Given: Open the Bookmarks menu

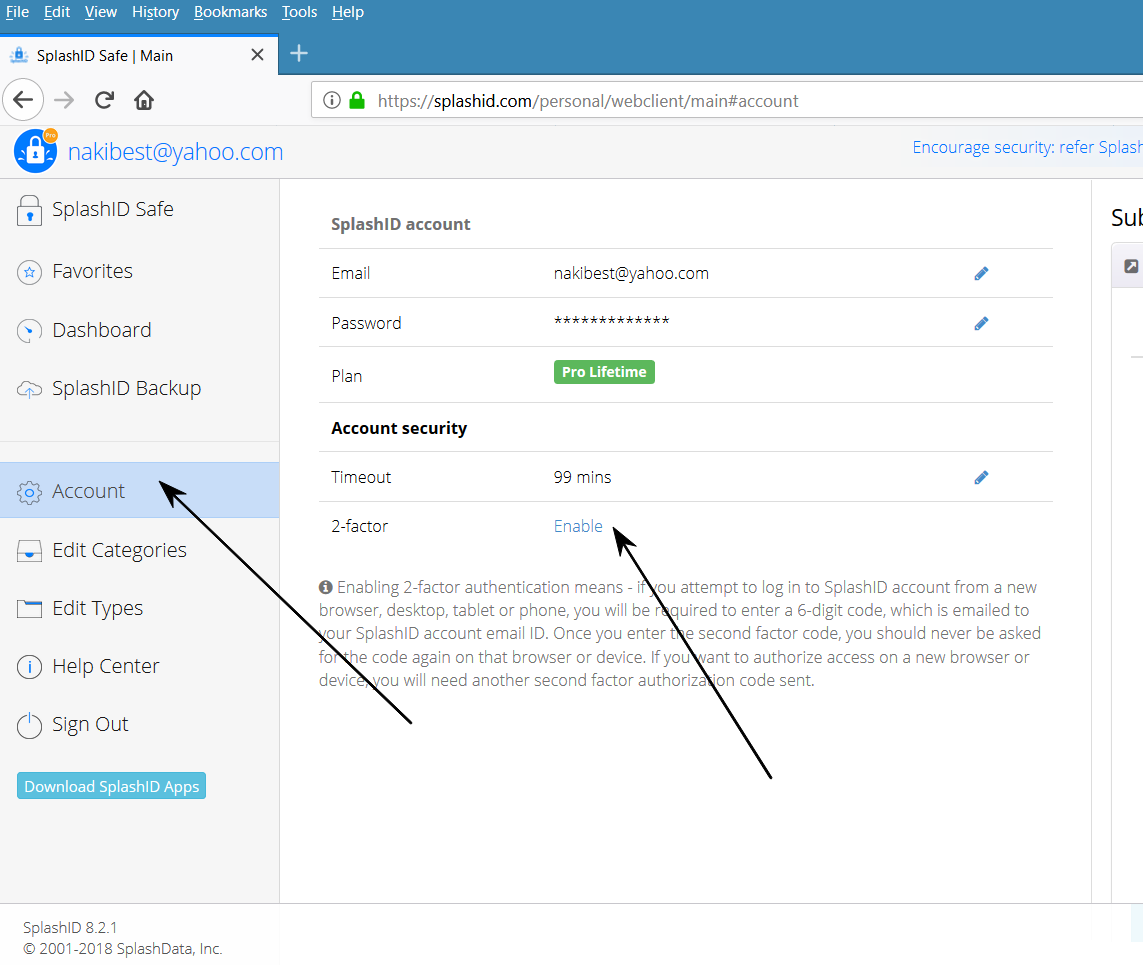Looking at the screenshot, I should click(230, 12).
